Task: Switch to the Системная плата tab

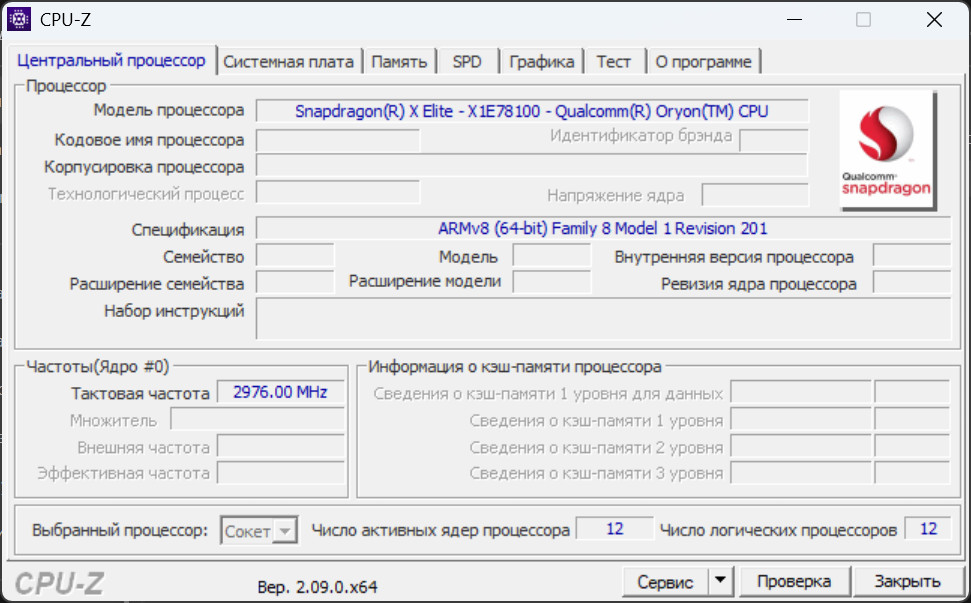Action: [289, 62]
